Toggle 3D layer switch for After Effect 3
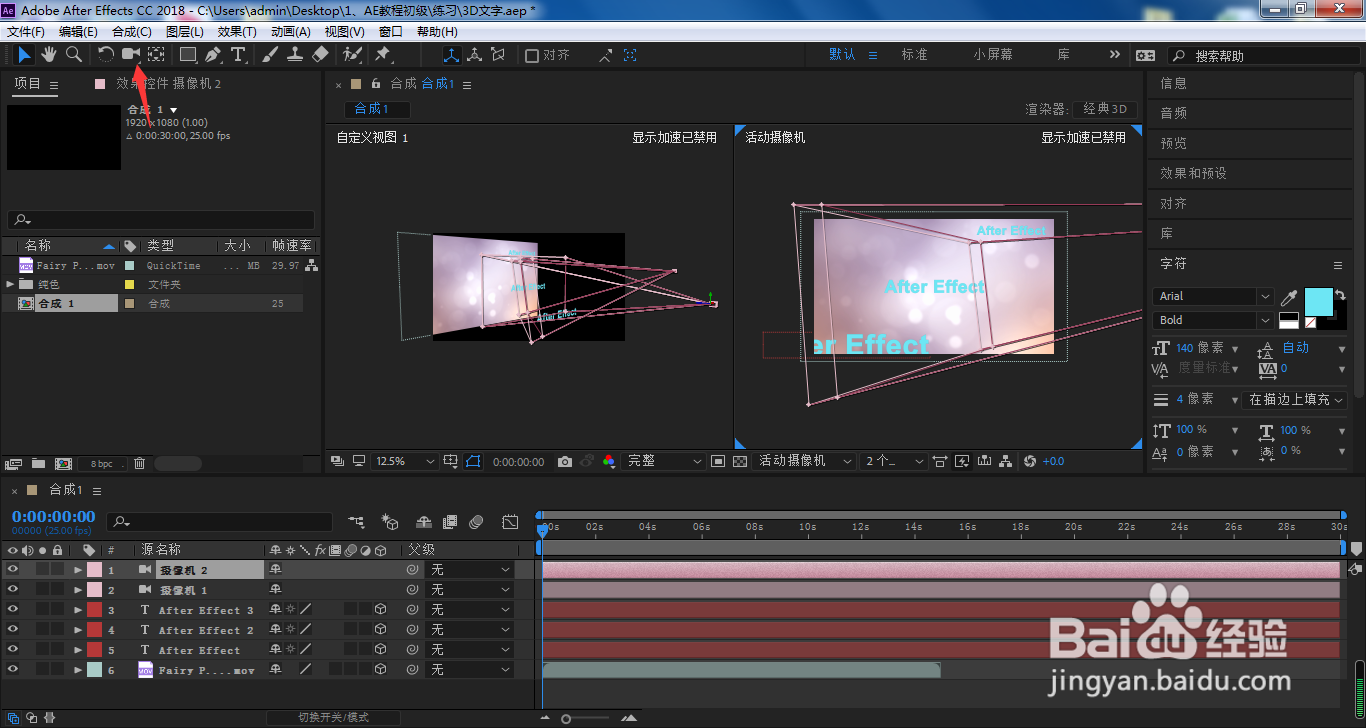Image resolution: width=1366 pixels, height=728 pixels. coord(381,609)
